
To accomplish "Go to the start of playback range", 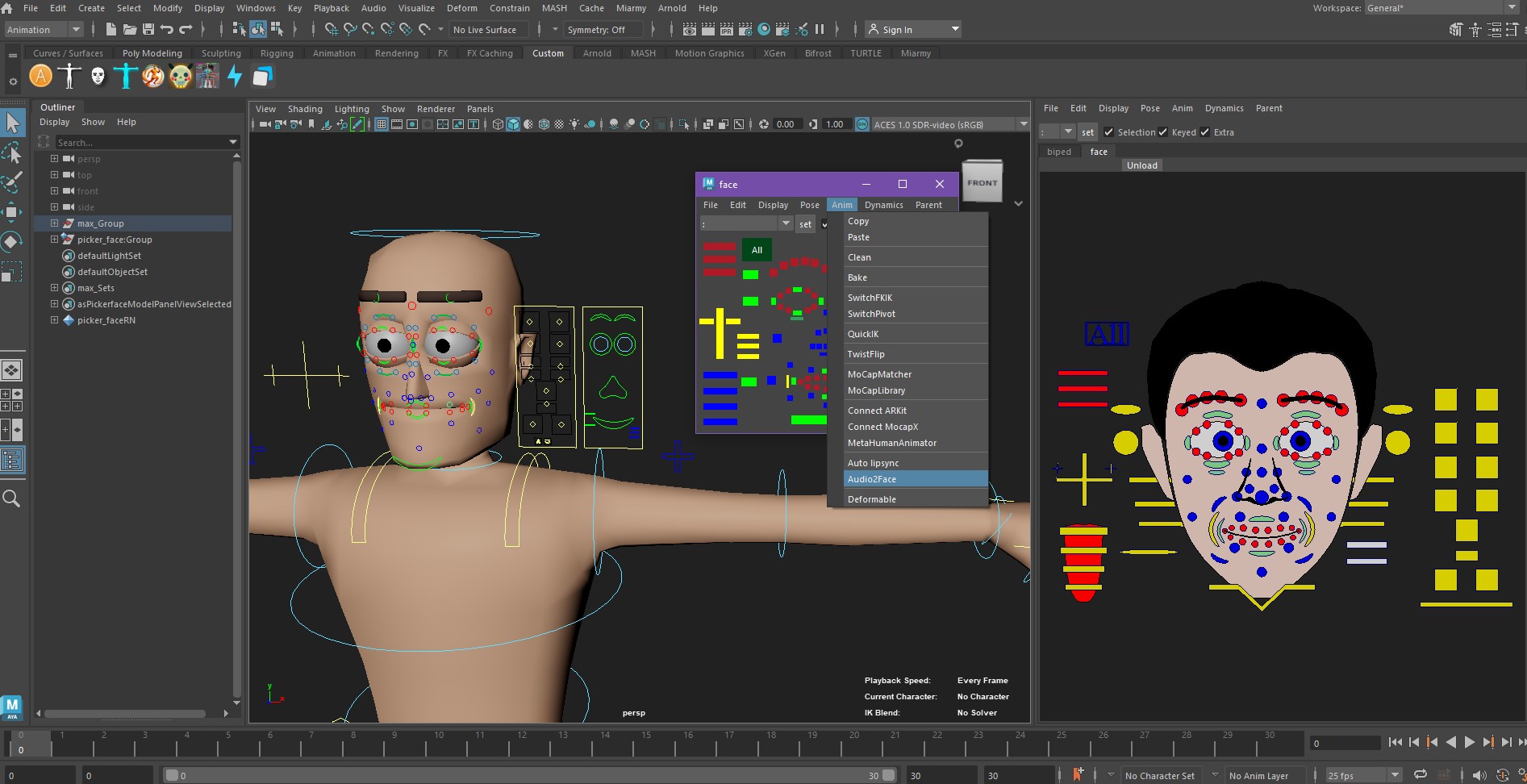I will tap(1395, 742).
